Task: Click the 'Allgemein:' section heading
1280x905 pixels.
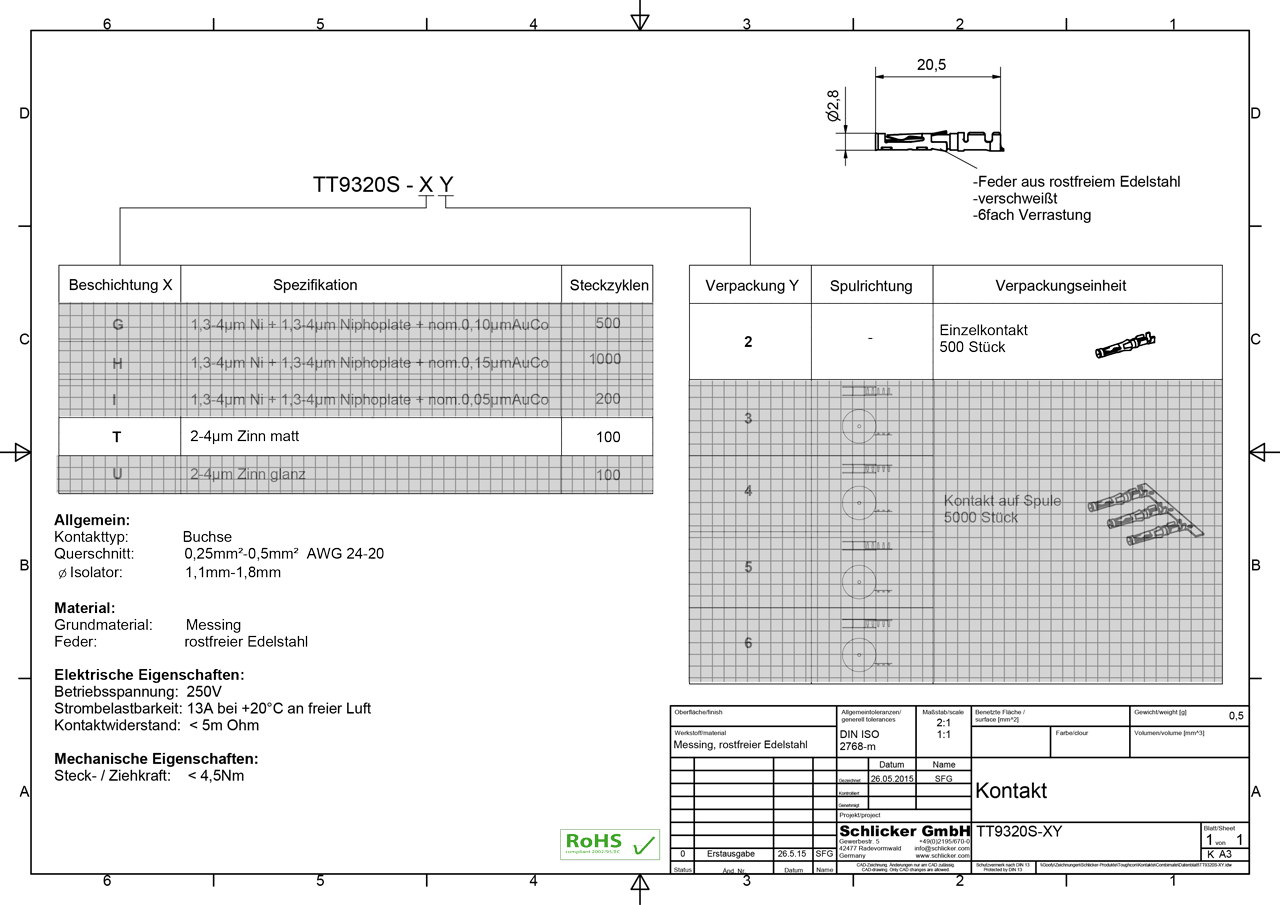Action: click(x=92, y=521)
